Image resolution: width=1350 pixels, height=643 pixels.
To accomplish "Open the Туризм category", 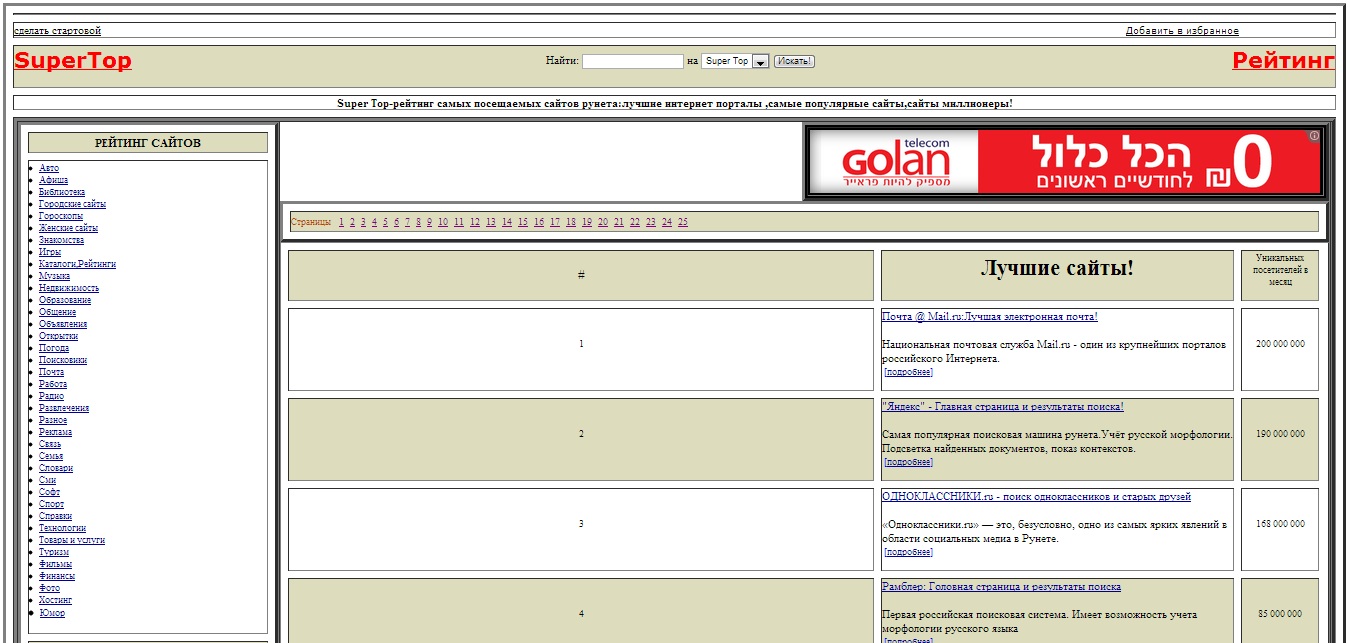I will click(x=54, y=552).
